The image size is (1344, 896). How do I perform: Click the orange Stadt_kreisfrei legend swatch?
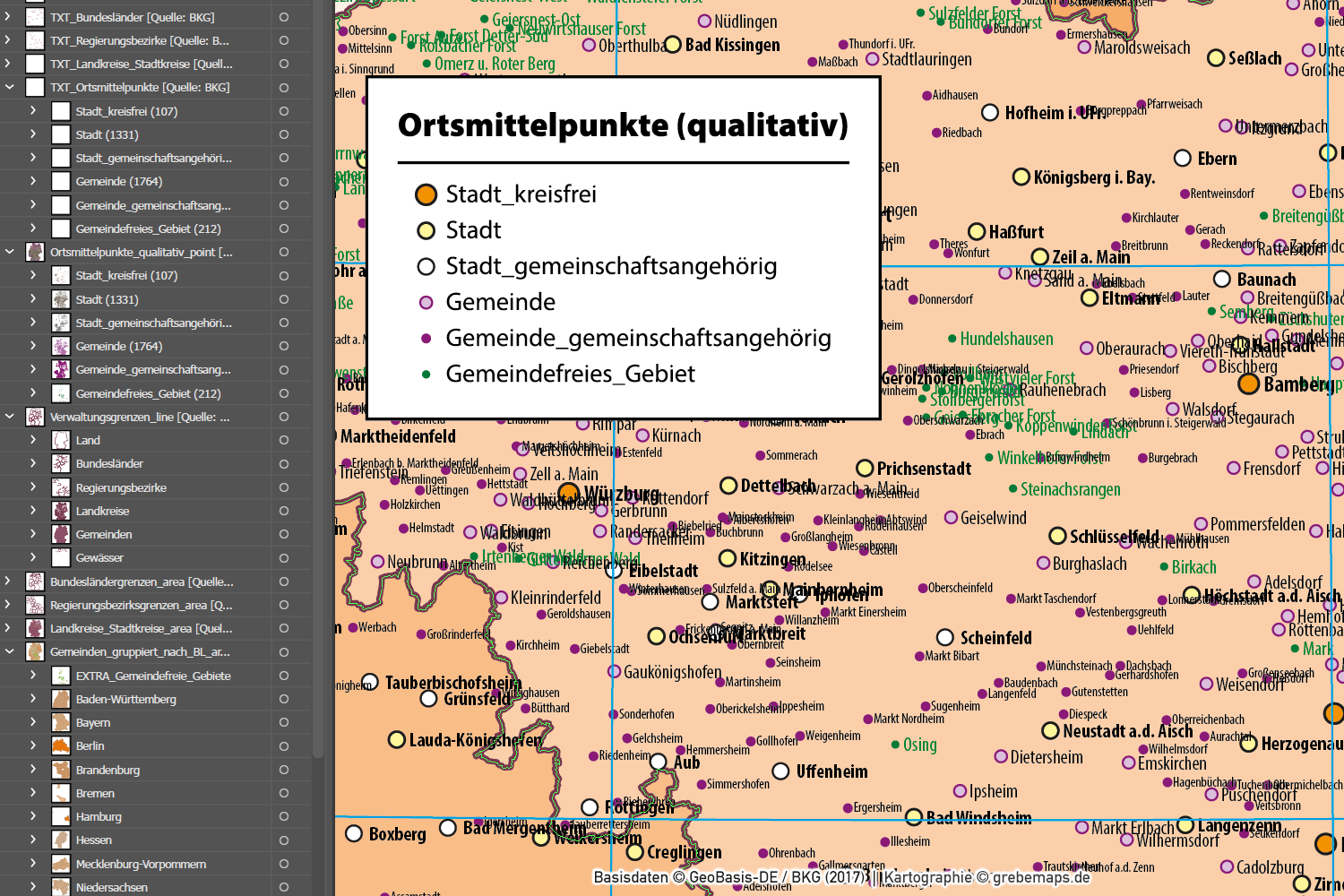coord(426,194)
